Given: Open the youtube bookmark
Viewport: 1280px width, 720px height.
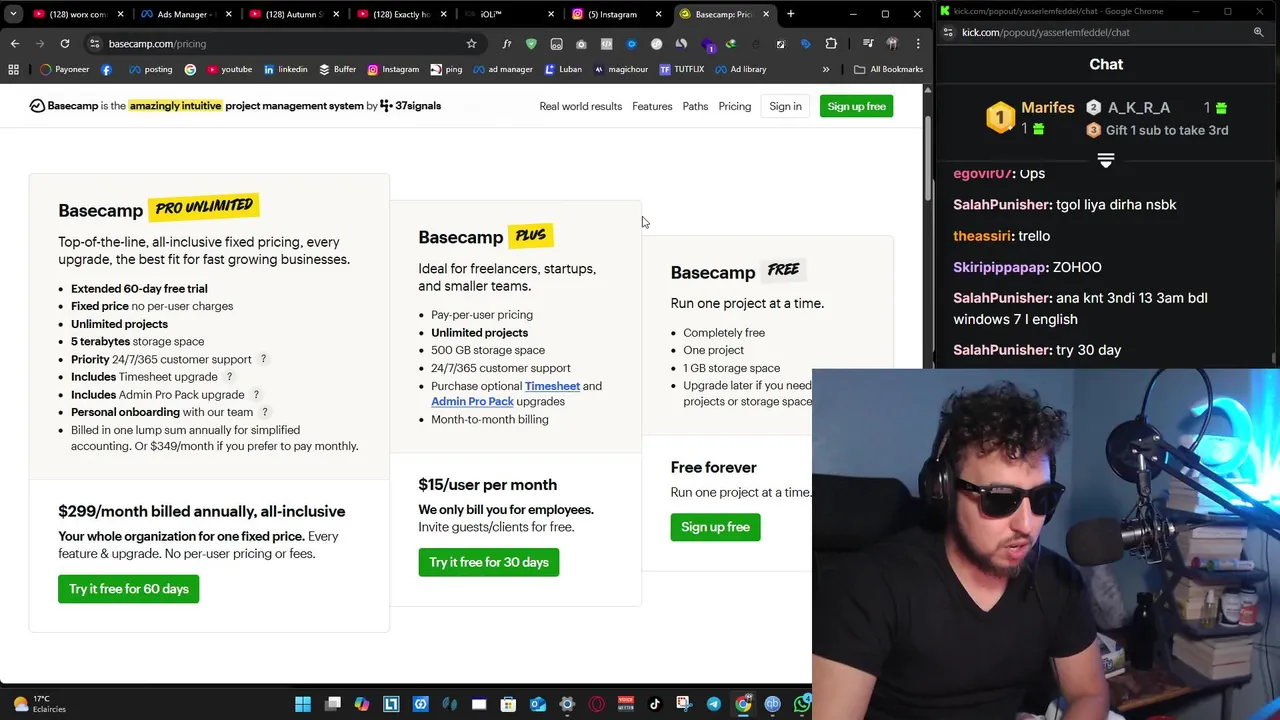Looking at the screenshot, I should pos(229,69).
